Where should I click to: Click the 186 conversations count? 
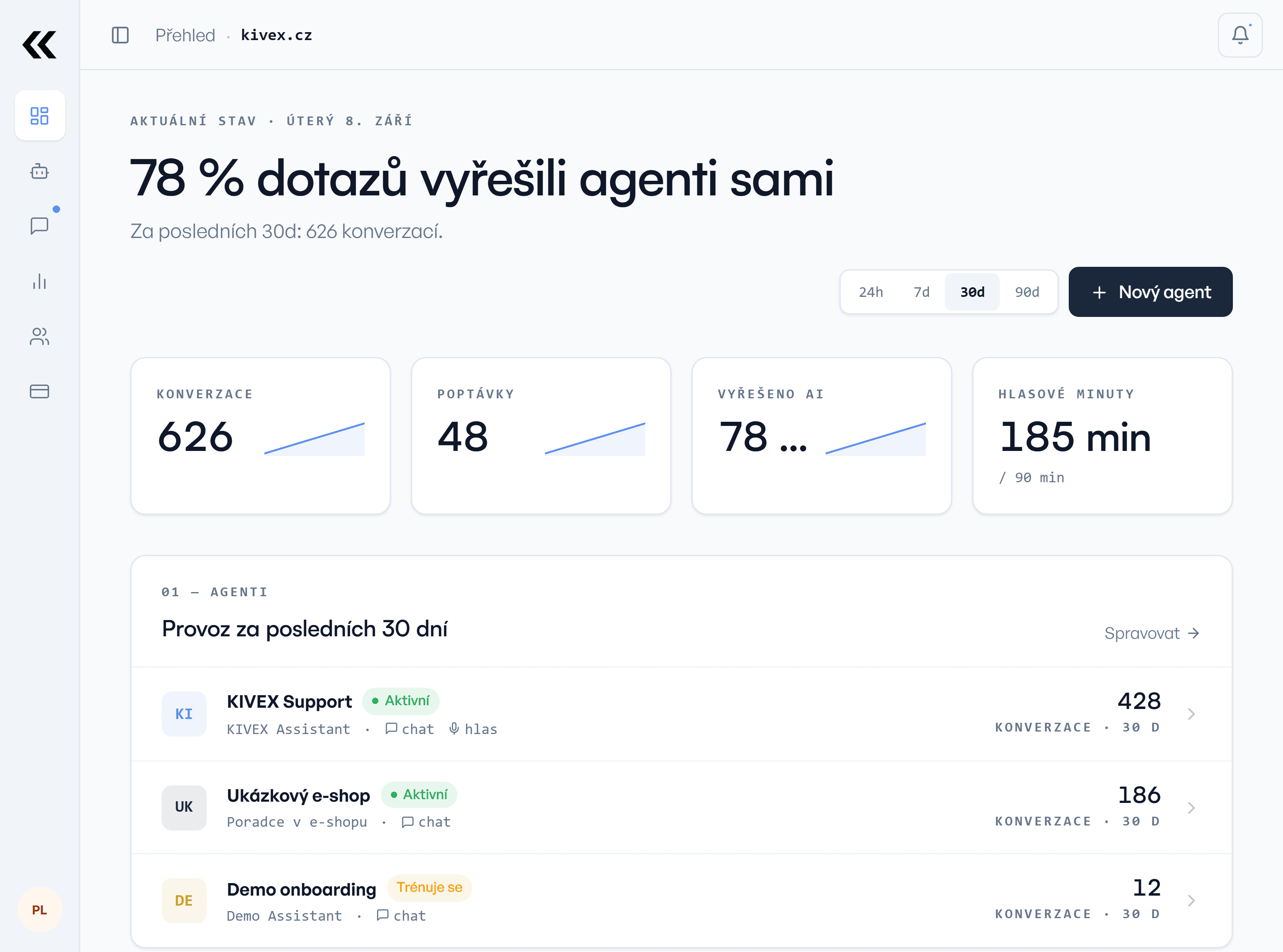pos(1139,795)
